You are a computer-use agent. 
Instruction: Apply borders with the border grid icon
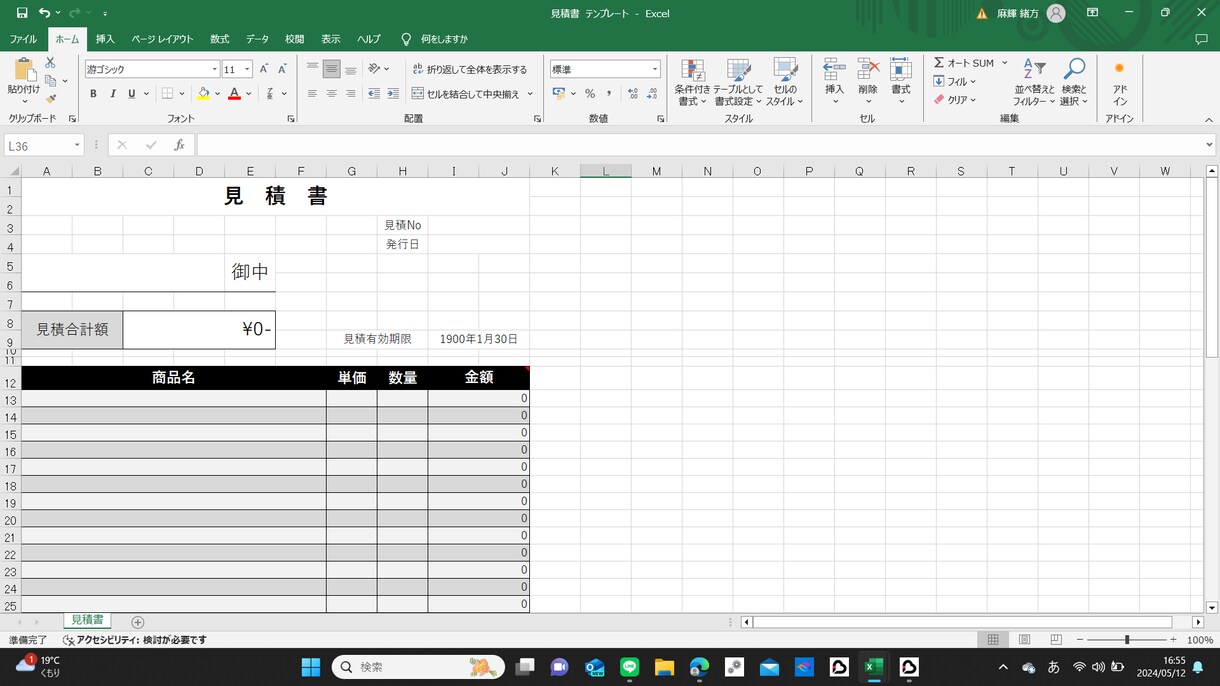click(167, 94)
